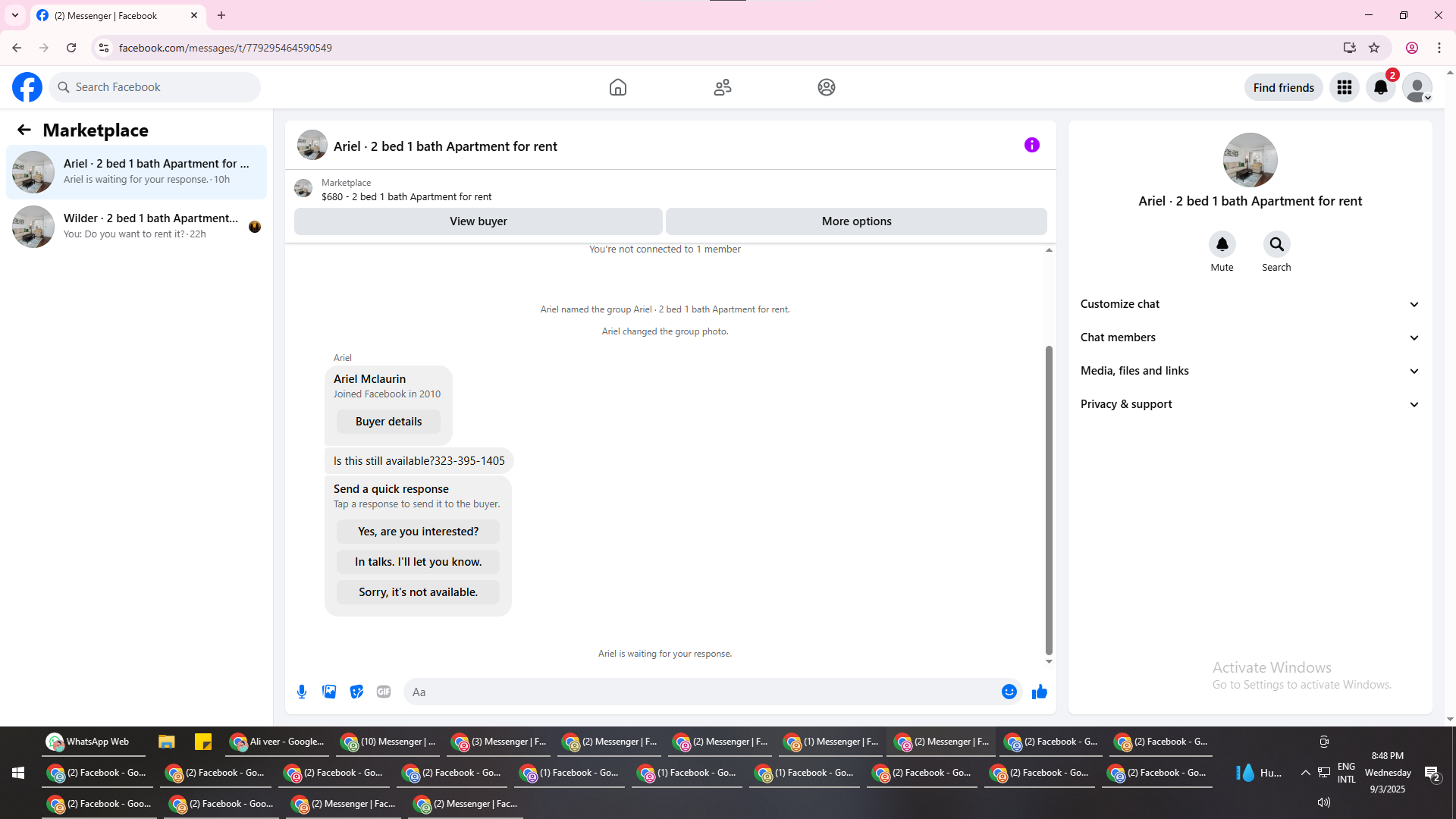Open a new browser tab
Viewport: 1456px width, 819px height.
coord(221,15)
